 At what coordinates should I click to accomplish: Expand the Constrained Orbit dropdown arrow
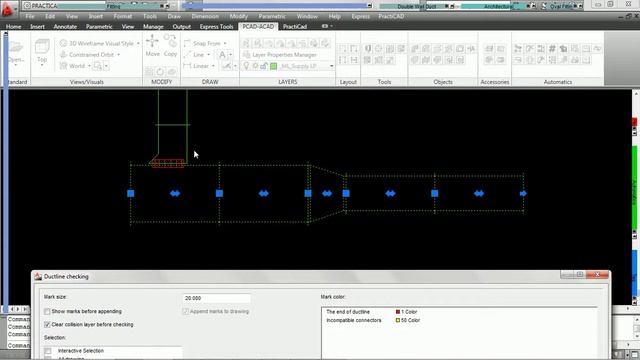119,55
